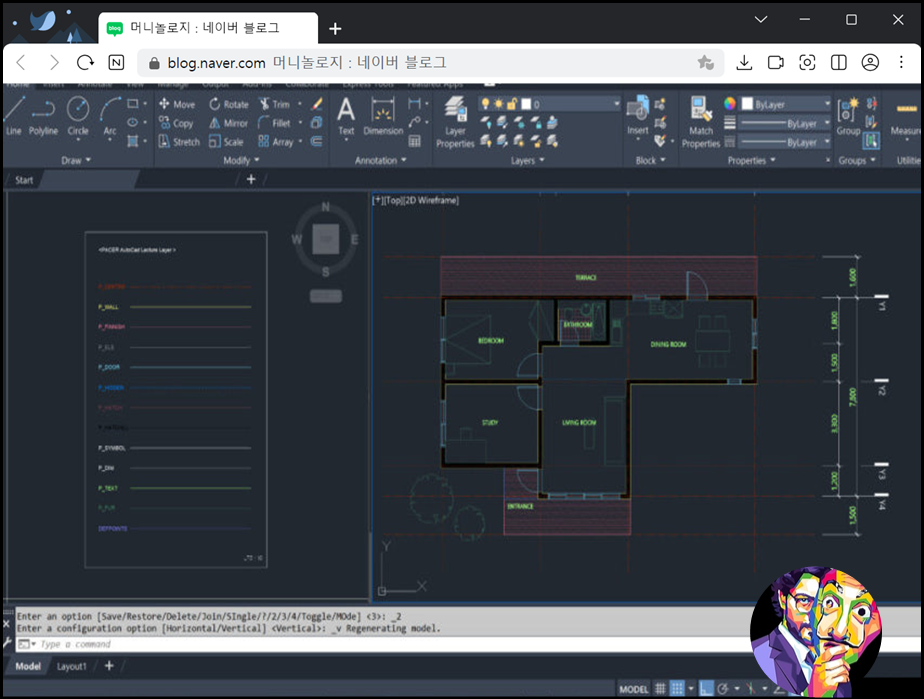Open the layer selection dropdown
The width and height of the screenshot is (924, 699).
coord(616,104)
